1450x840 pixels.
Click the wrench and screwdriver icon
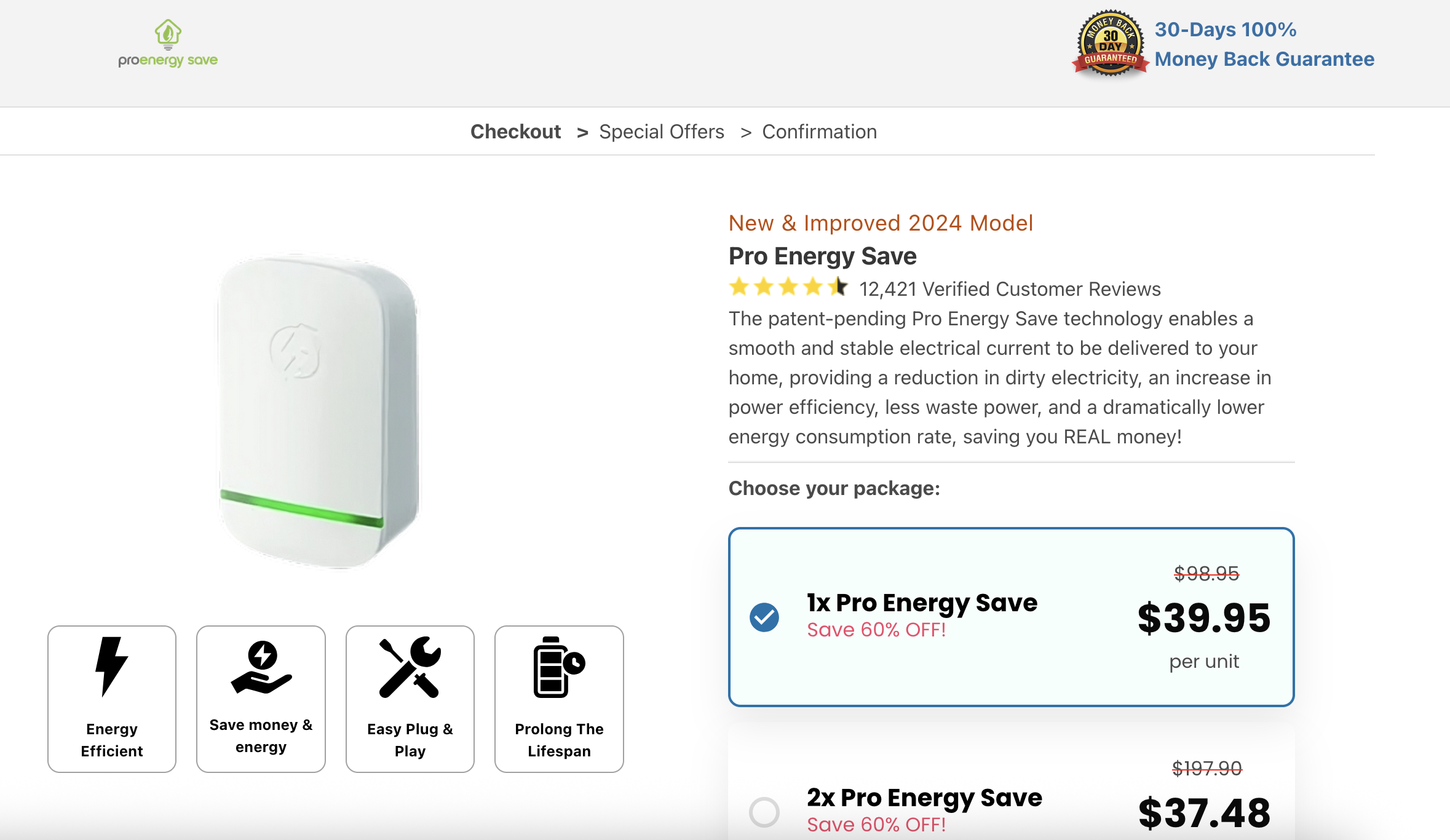(x=410, y=667)
